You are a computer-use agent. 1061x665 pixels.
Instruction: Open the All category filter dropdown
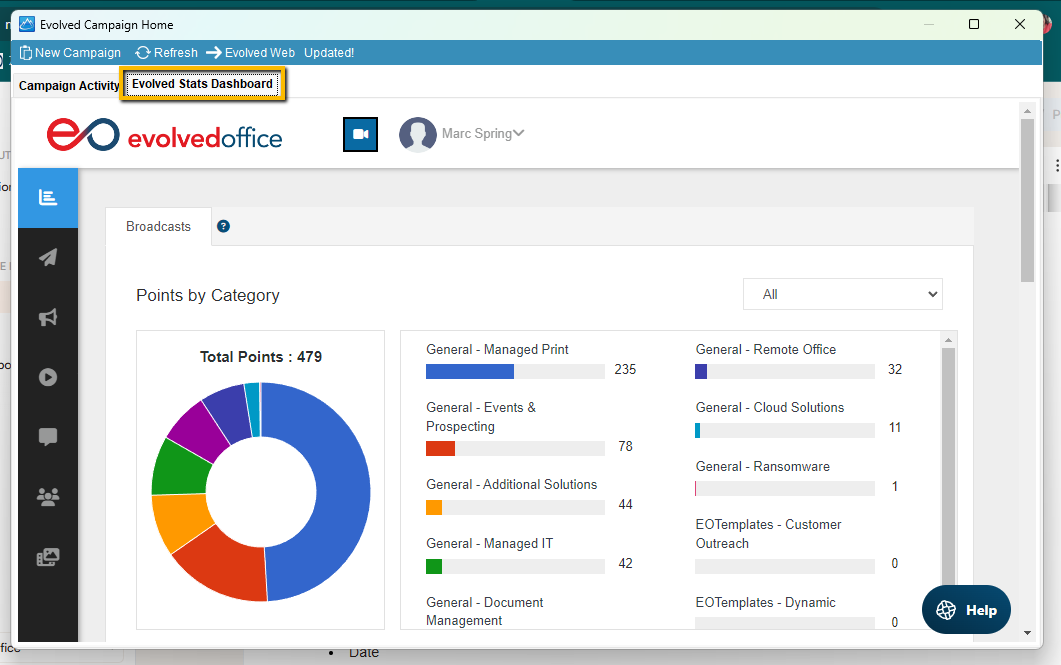coord(842,294)
